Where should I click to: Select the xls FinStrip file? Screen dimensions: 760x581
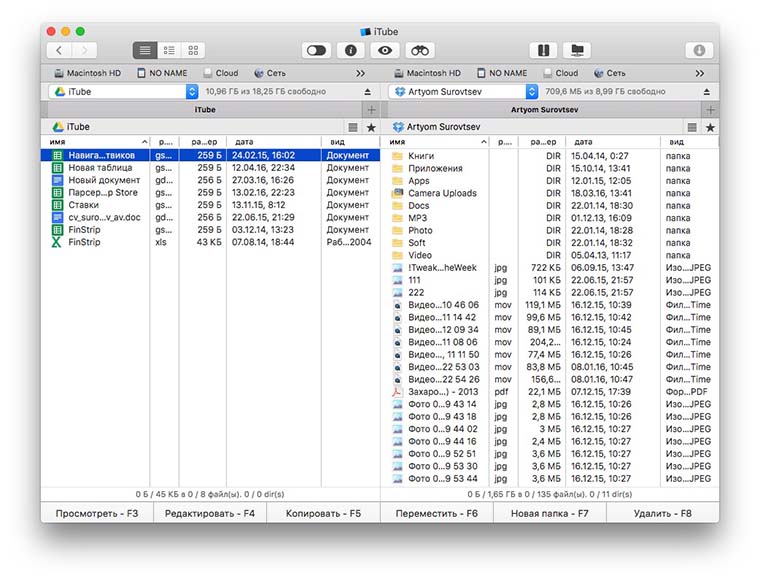pos(210,242)
